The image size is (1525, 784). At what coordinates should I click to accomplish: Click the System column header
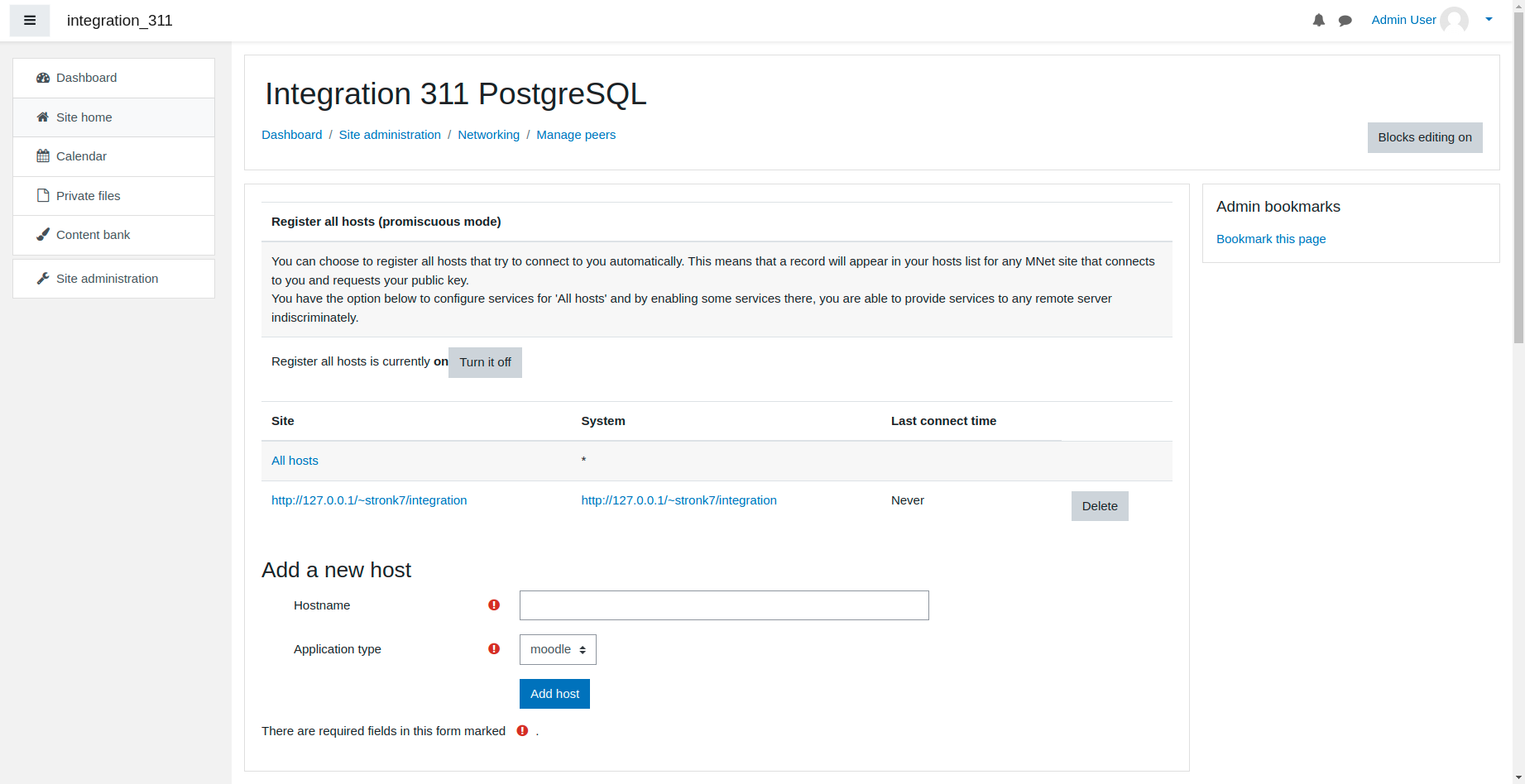click(603, 421)
